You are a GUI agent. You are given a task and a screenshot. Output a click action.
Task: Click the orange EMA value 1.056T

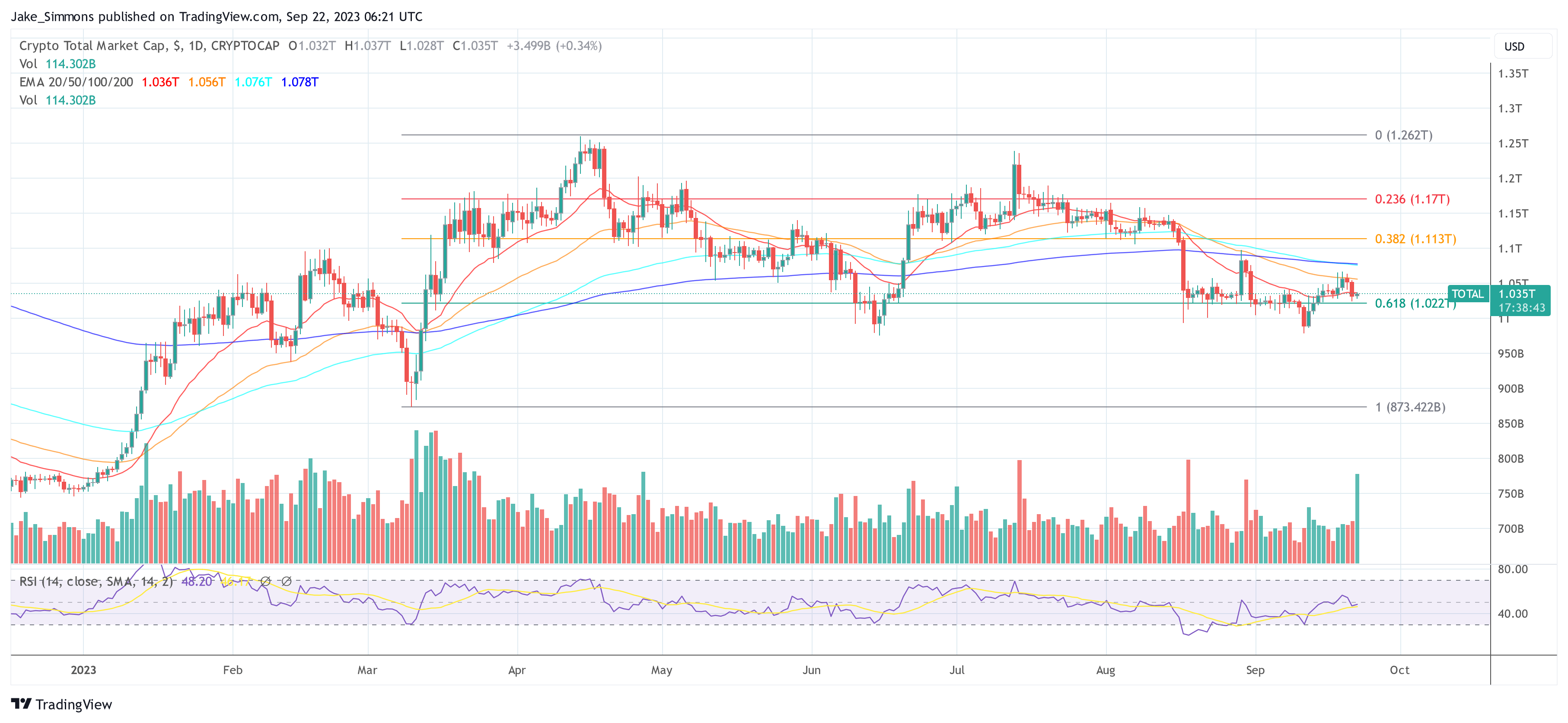pos(207,82)
